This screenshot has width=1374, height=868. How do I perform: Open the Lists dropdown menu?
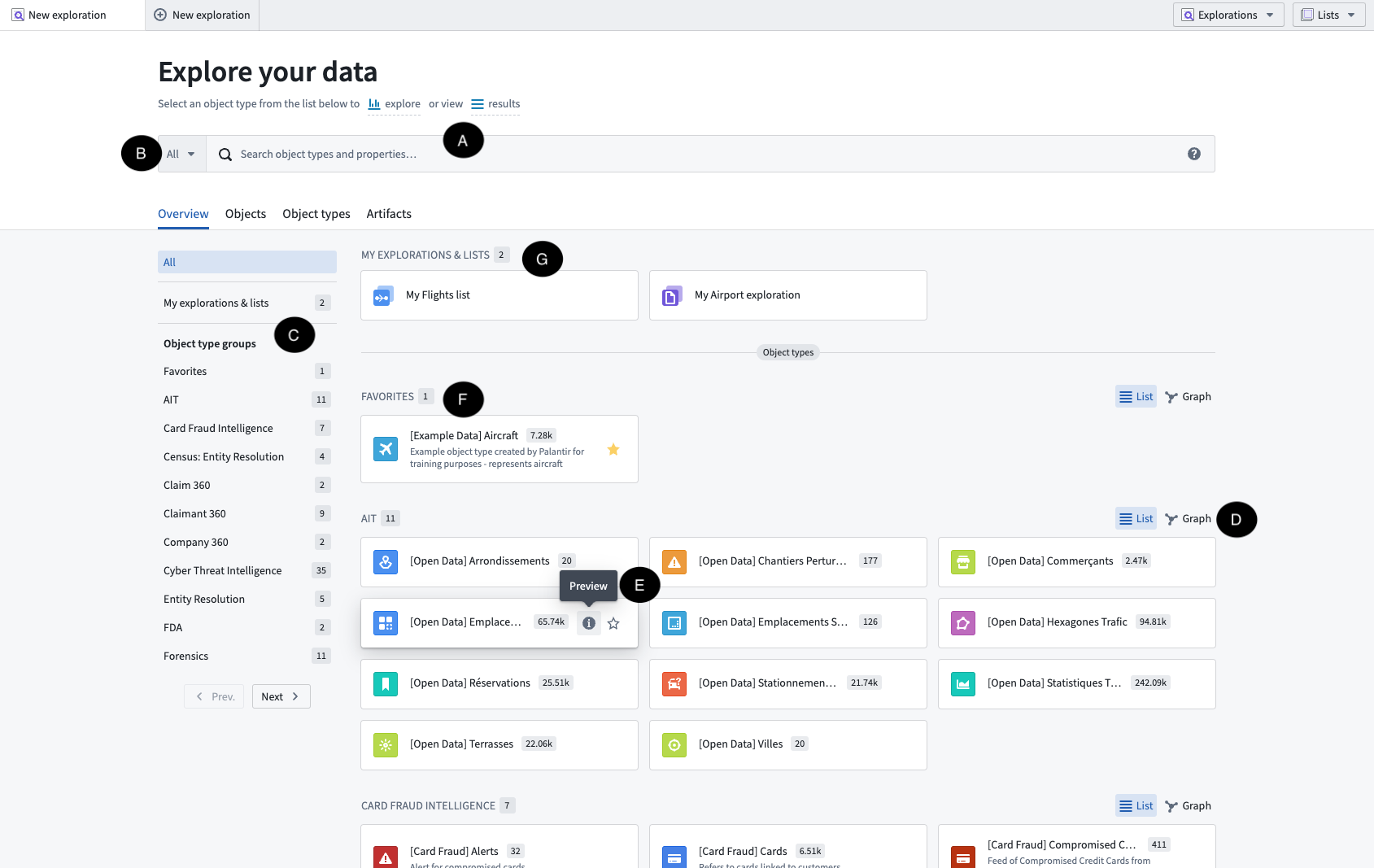point(1328,15)
